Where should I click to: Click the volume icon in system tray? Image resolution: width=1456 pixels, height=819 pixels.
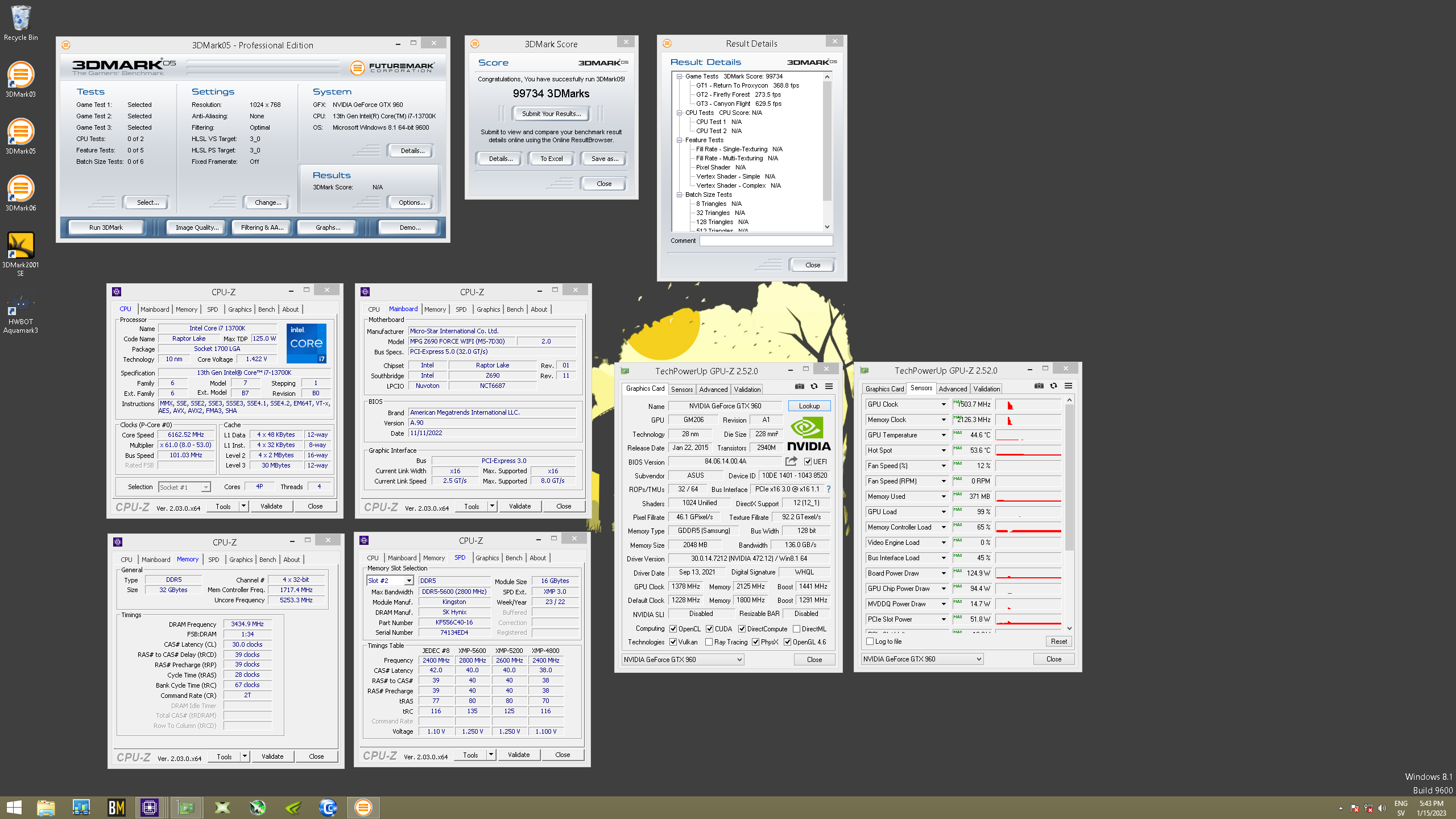tap(1382, 808)
